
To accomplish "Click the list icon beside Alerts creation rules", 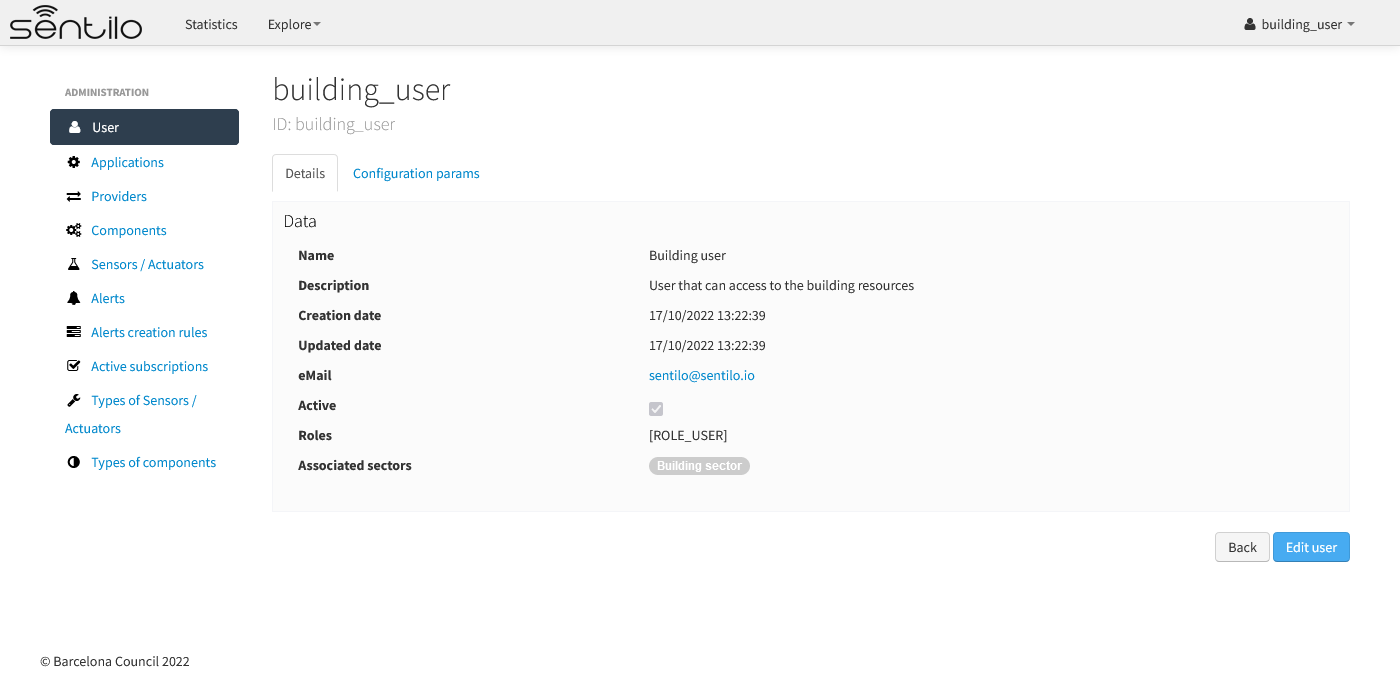I will point(73,332).
